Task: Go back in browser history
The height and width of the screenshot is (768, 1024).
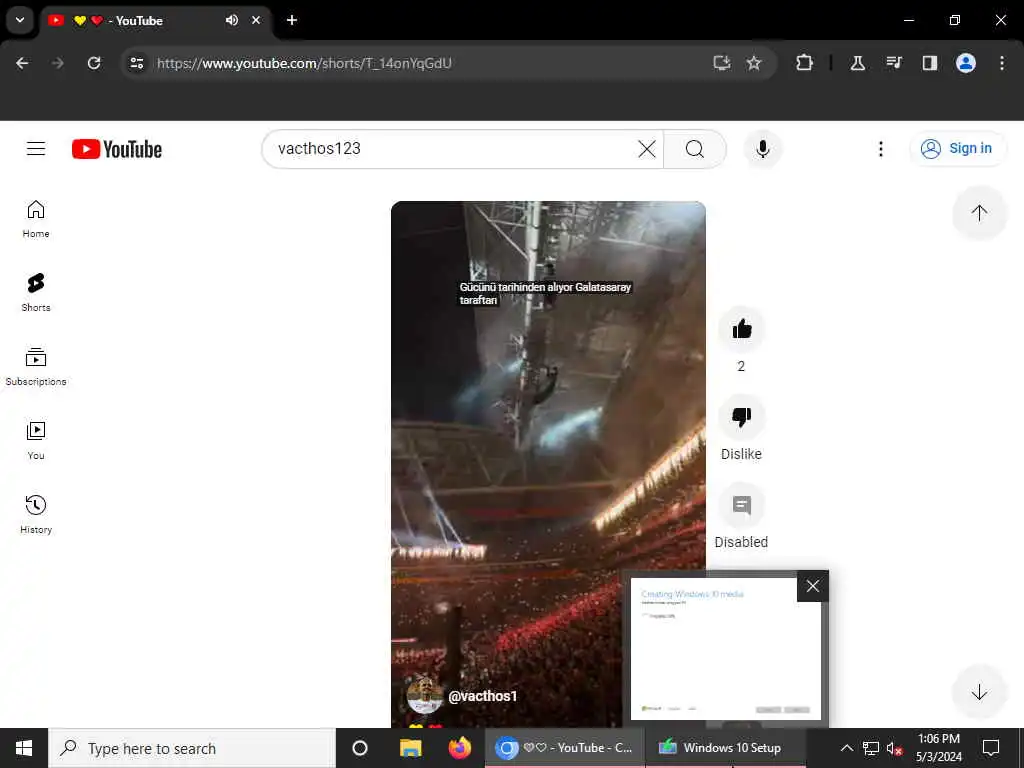Action: [x=22, y=63]
